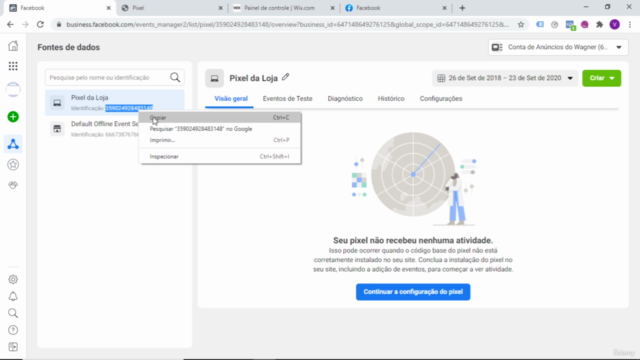Select the Pixel da Loja list item
The image size is (640, 360).
pyautogui.click(x=115, y=102)
